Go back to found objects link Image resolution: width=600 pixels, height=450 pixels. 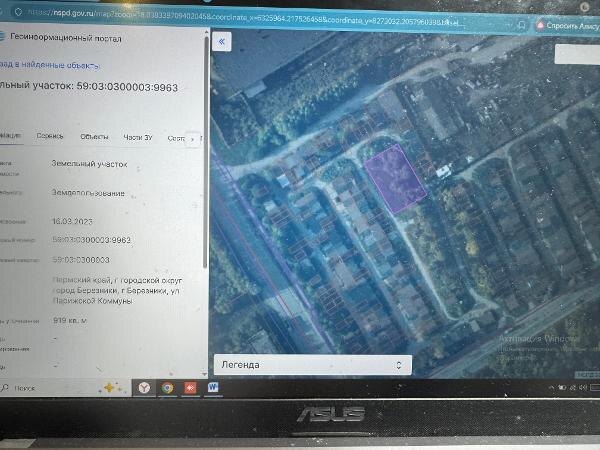50,65
